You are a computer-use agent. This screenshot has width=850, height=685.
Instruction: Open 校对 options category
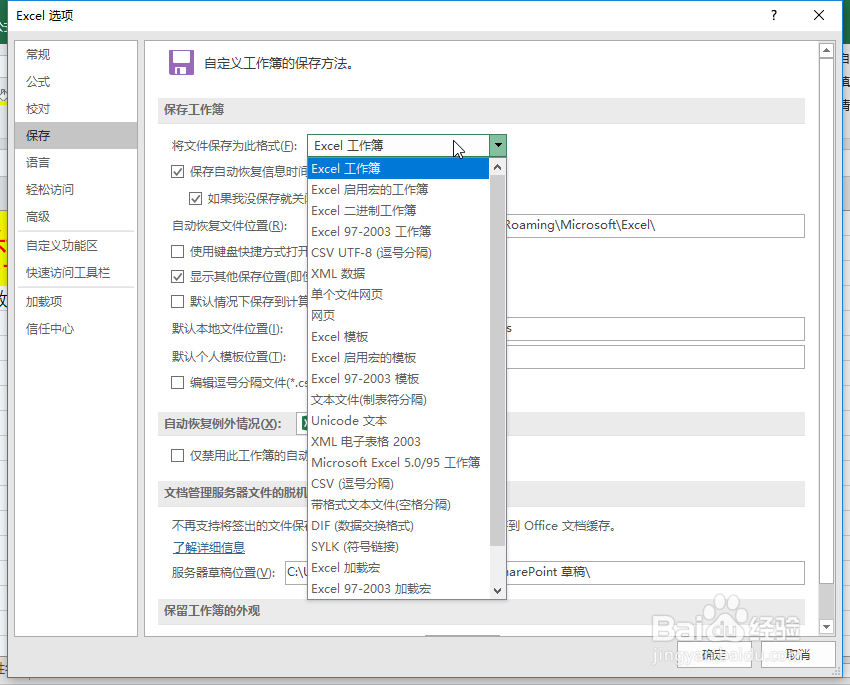(76, 108)
